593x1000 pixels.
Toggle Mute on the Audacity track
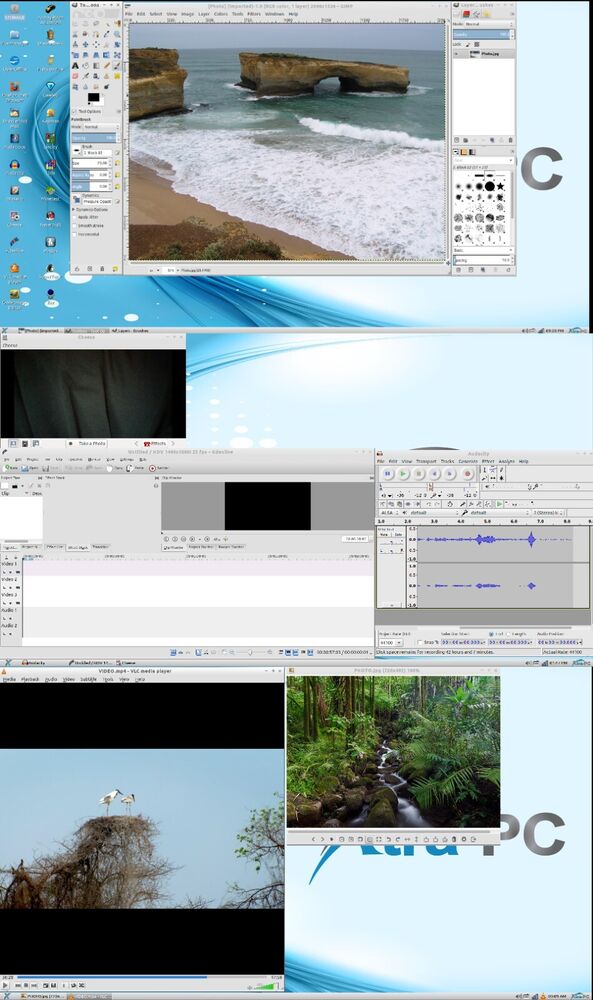click(x=384, y=534)
